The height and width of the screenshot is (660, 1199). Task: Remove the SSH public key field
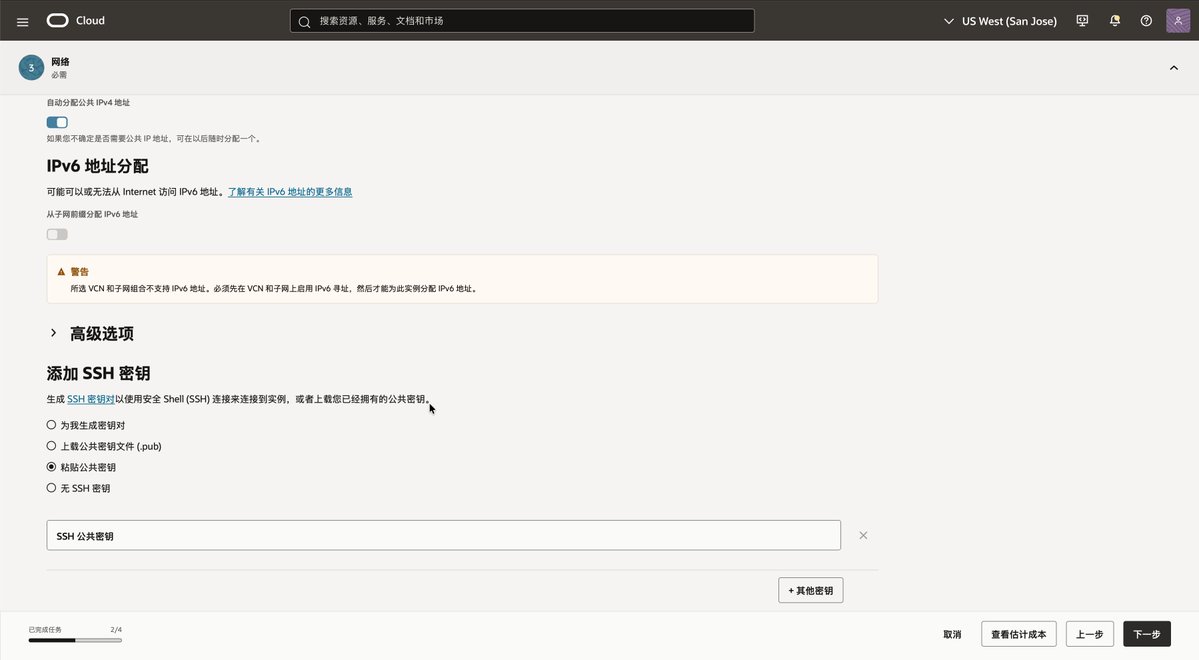tap(863, 535)
